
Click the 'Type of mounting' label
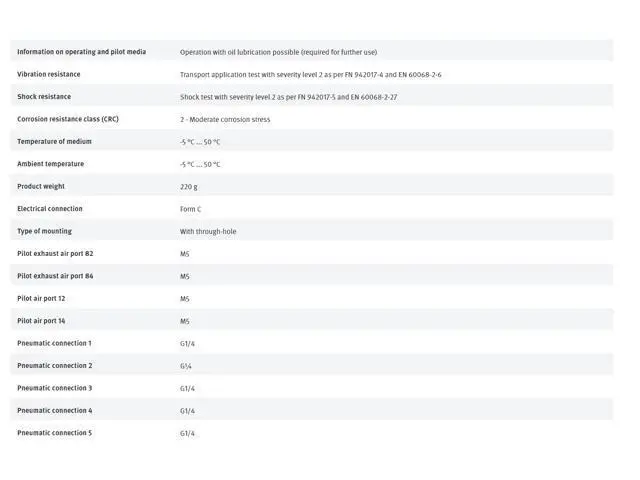click(x=43, y=231)
